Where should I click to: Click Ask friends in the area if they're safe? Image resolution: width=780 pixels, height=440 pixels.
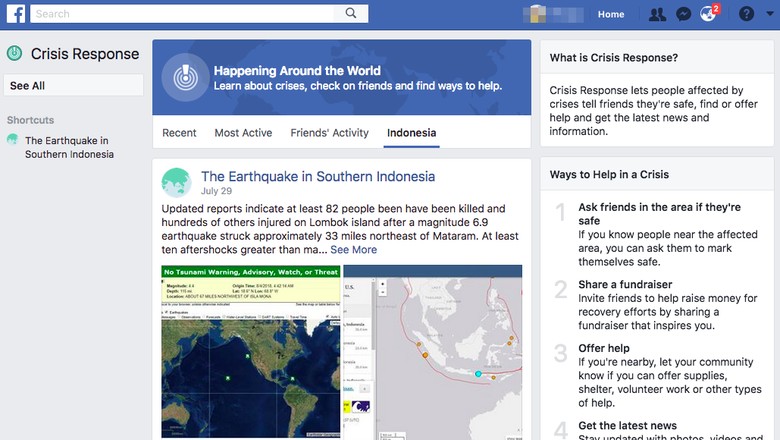click(659, 214)
